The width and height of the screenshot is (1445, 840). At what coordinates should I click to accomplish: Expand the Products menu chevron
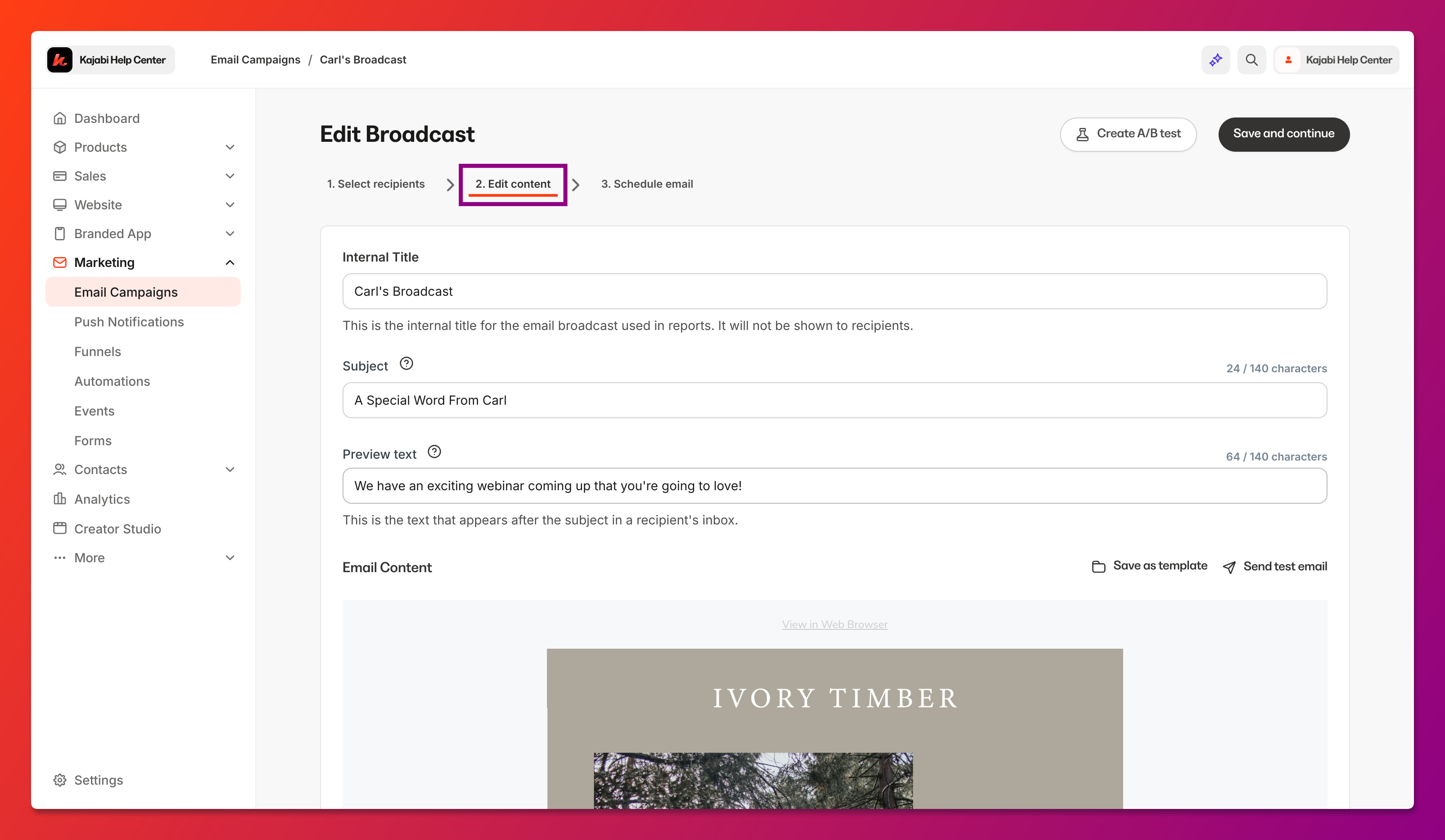pyautogui.click(x=230, y=147)
